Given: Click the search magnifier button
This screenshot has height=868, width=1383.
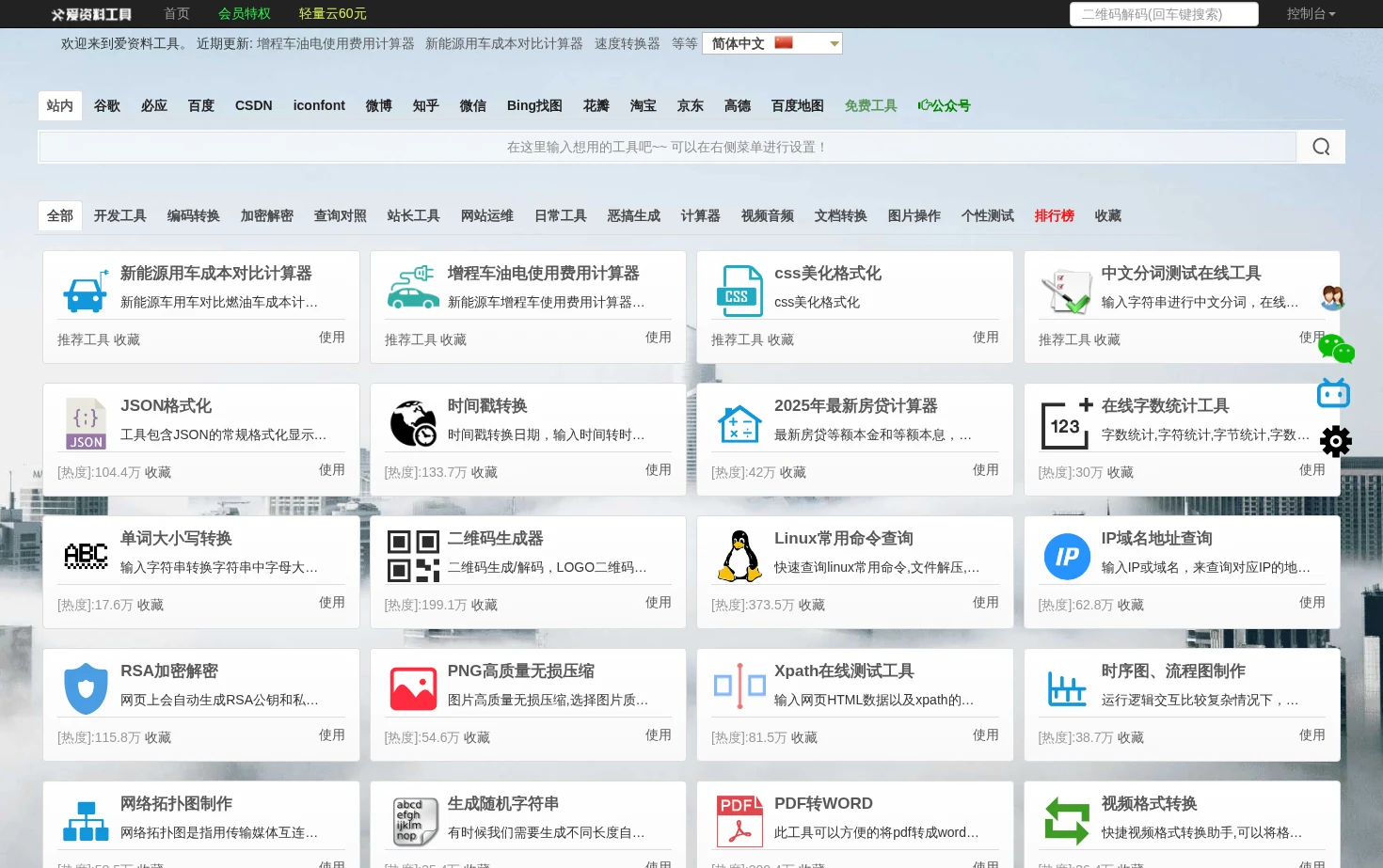Looking at the screenshot, I should click(1321, 147).
